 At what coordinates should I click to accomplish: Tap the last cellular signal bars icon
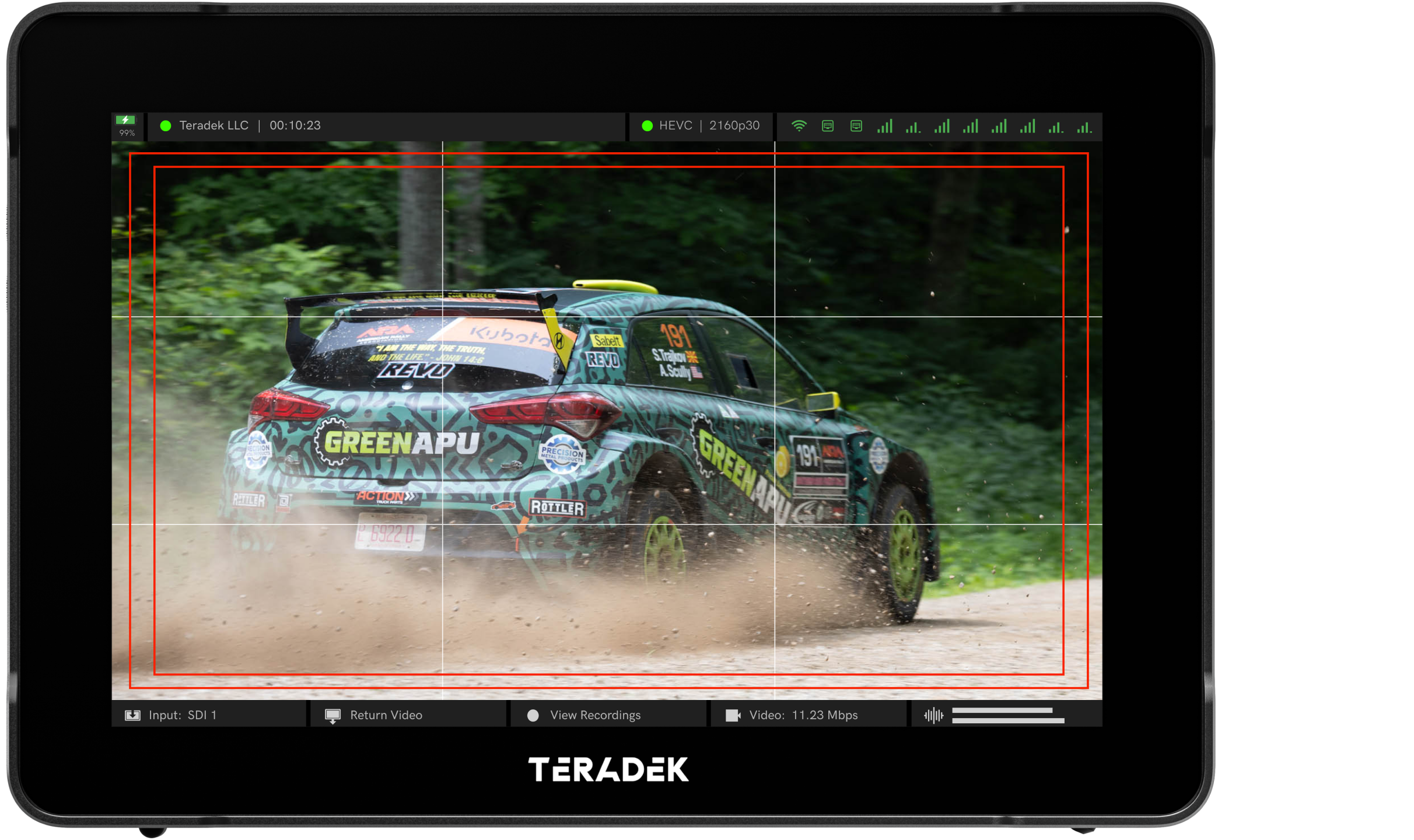1084,127
